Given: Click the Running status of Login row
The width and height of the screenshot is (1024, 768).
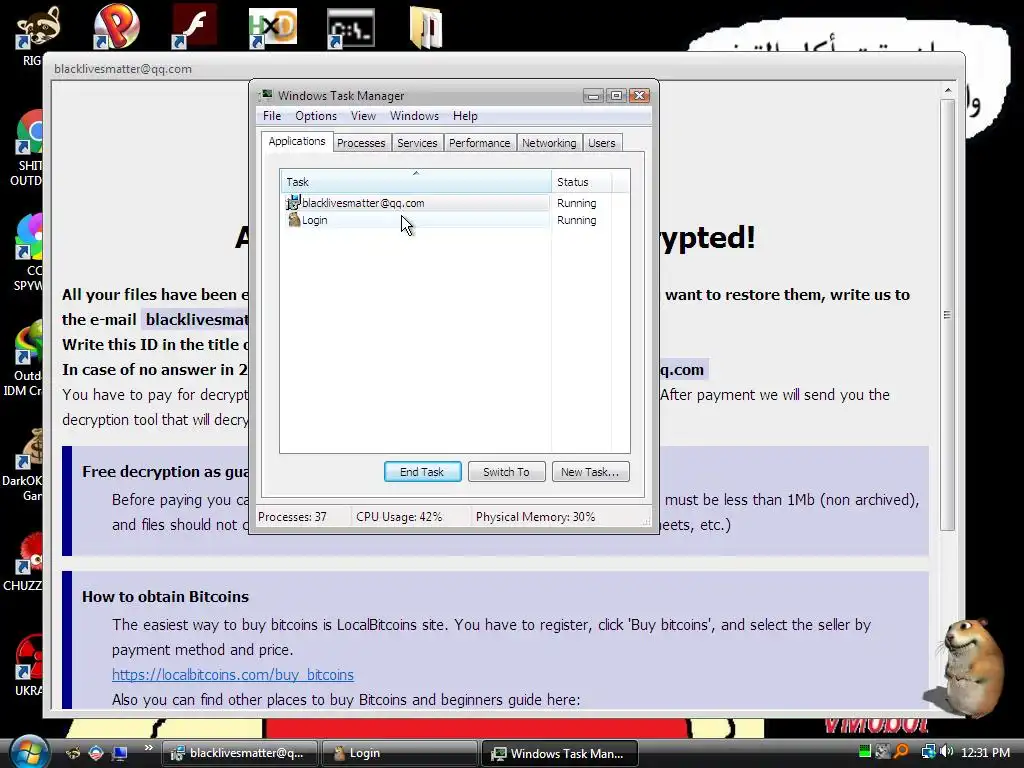Looking at the screenshot, I should click(576, 220).
